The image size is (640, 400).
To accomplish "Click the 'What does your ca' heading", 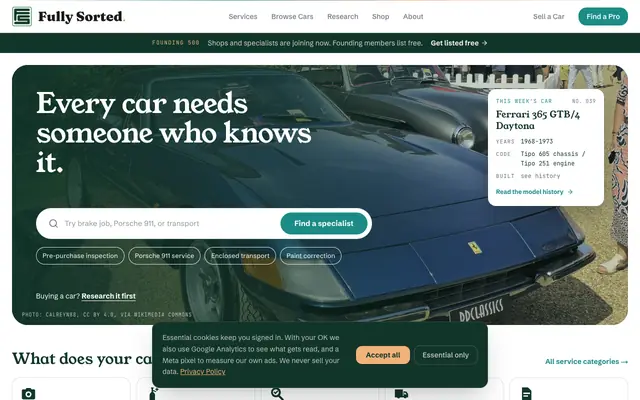I will 82,358.
